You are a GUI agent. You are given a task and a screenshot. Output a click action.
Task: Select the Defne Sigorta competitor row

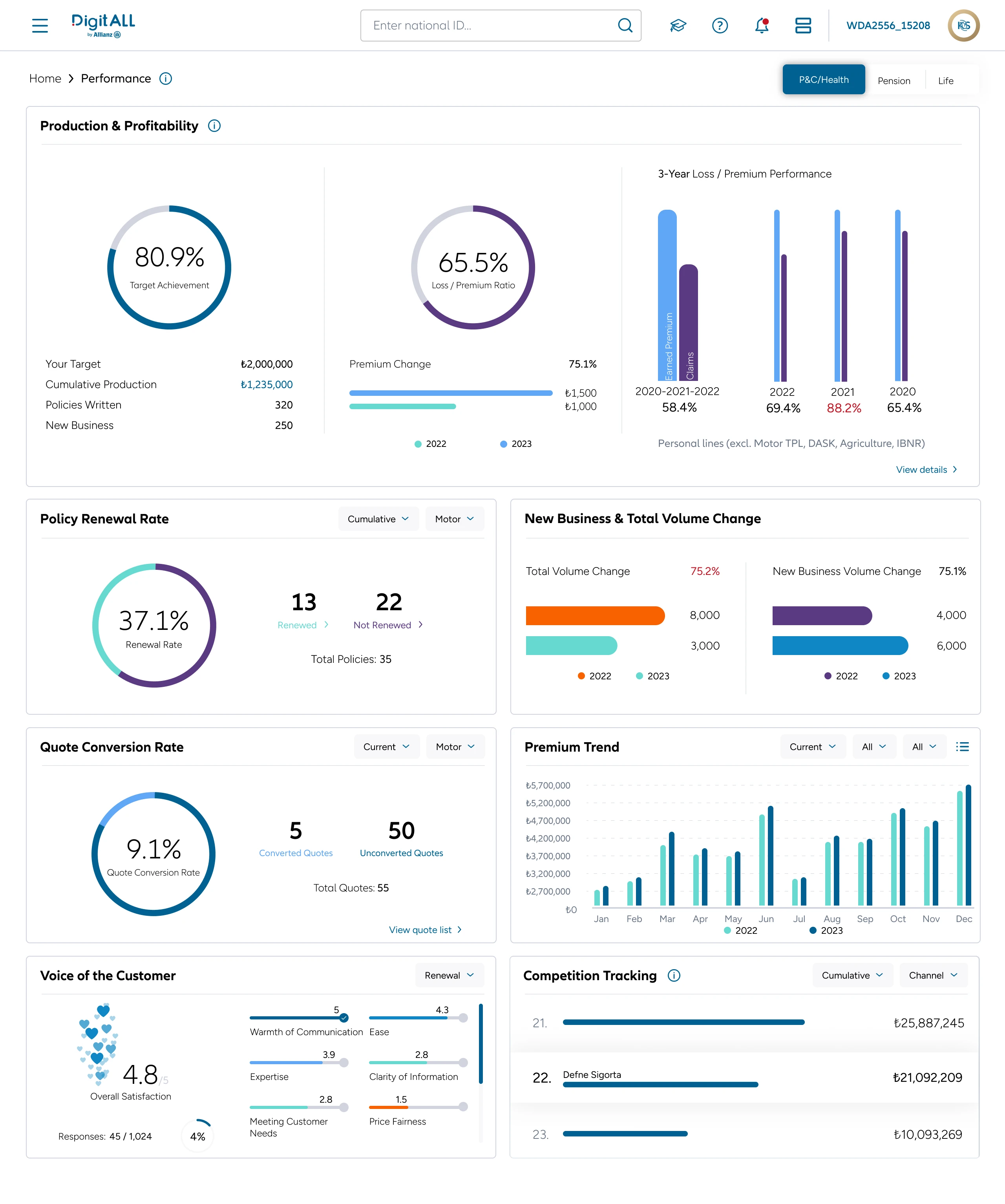point(745,1077)
